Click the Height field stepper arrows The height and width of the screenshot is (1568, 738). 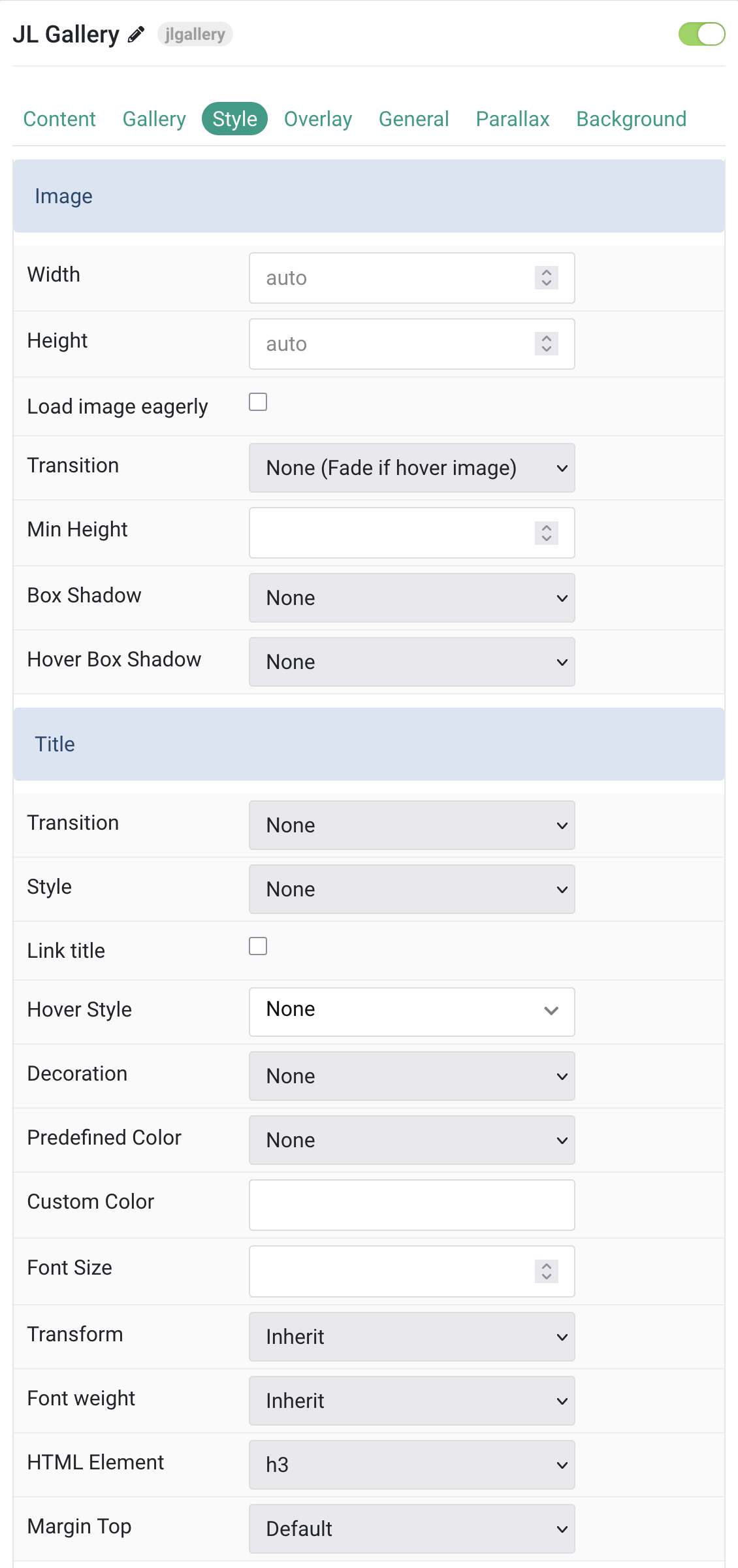click(547, 344)
